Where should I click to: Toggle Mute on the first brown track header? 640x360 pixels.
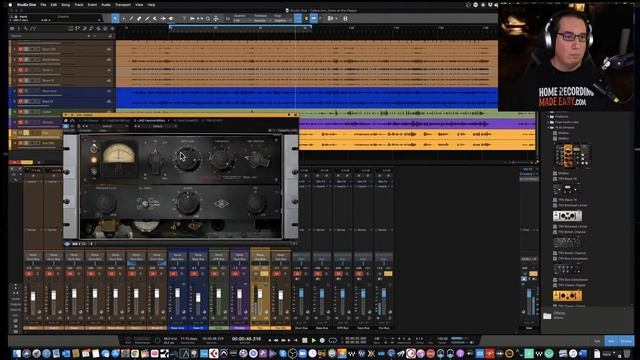click(20, 49)
